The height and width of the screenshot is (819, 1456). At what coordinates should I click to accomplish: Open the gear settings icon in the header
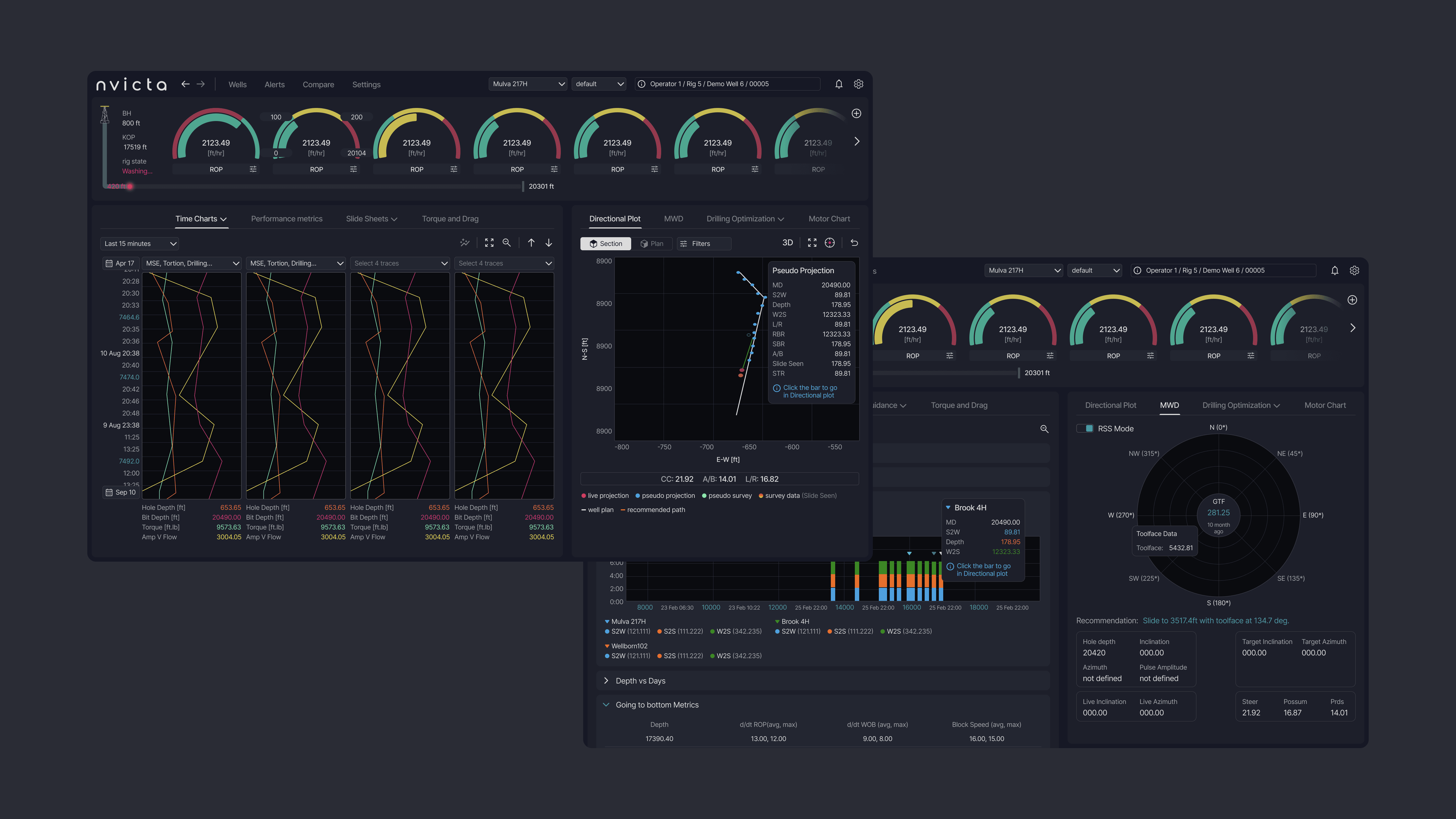(858, 84)
